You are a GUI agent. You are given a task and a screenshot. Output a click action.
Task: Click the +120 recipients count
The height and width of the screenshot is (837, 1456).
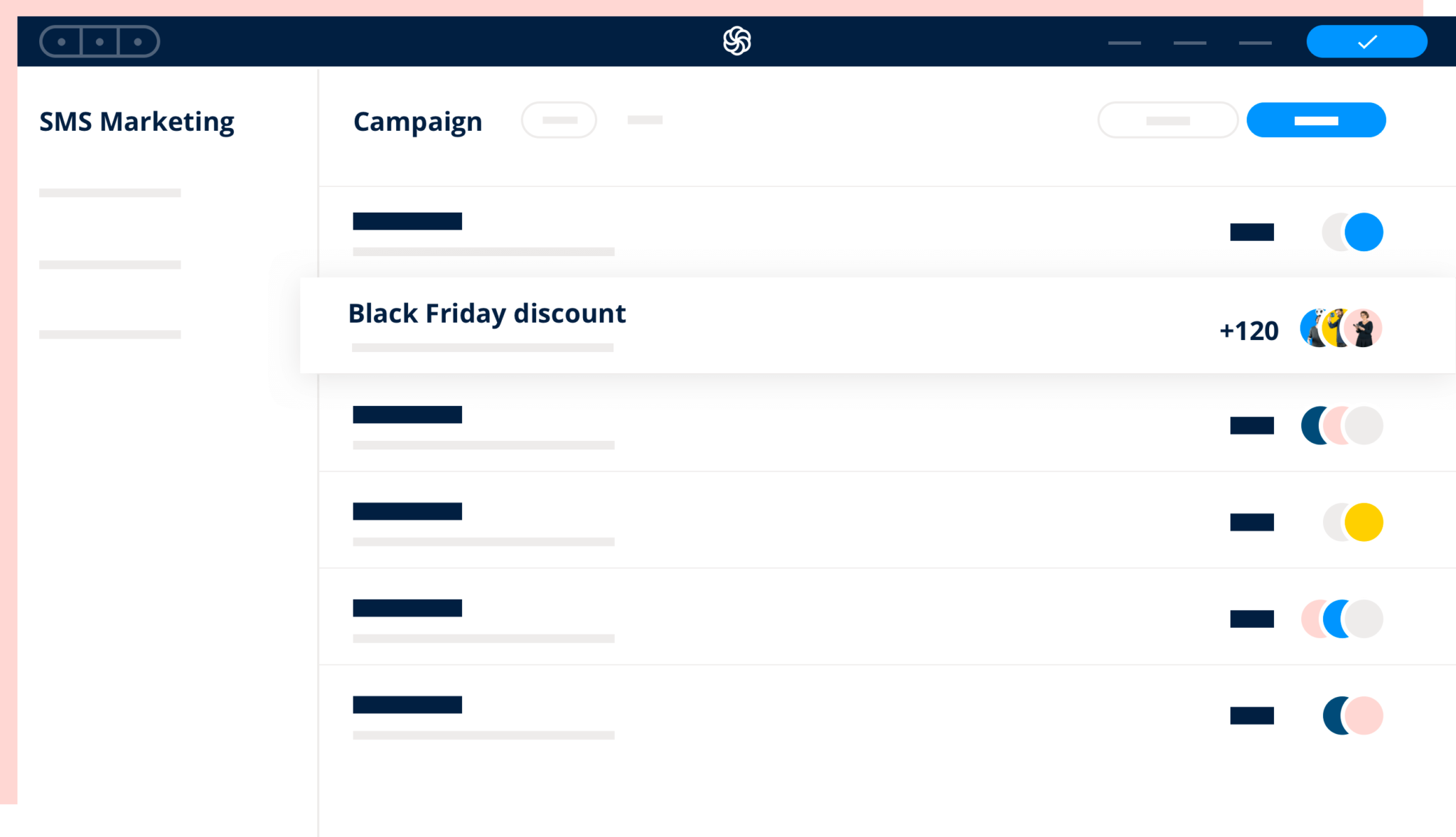click(1249, 331)
